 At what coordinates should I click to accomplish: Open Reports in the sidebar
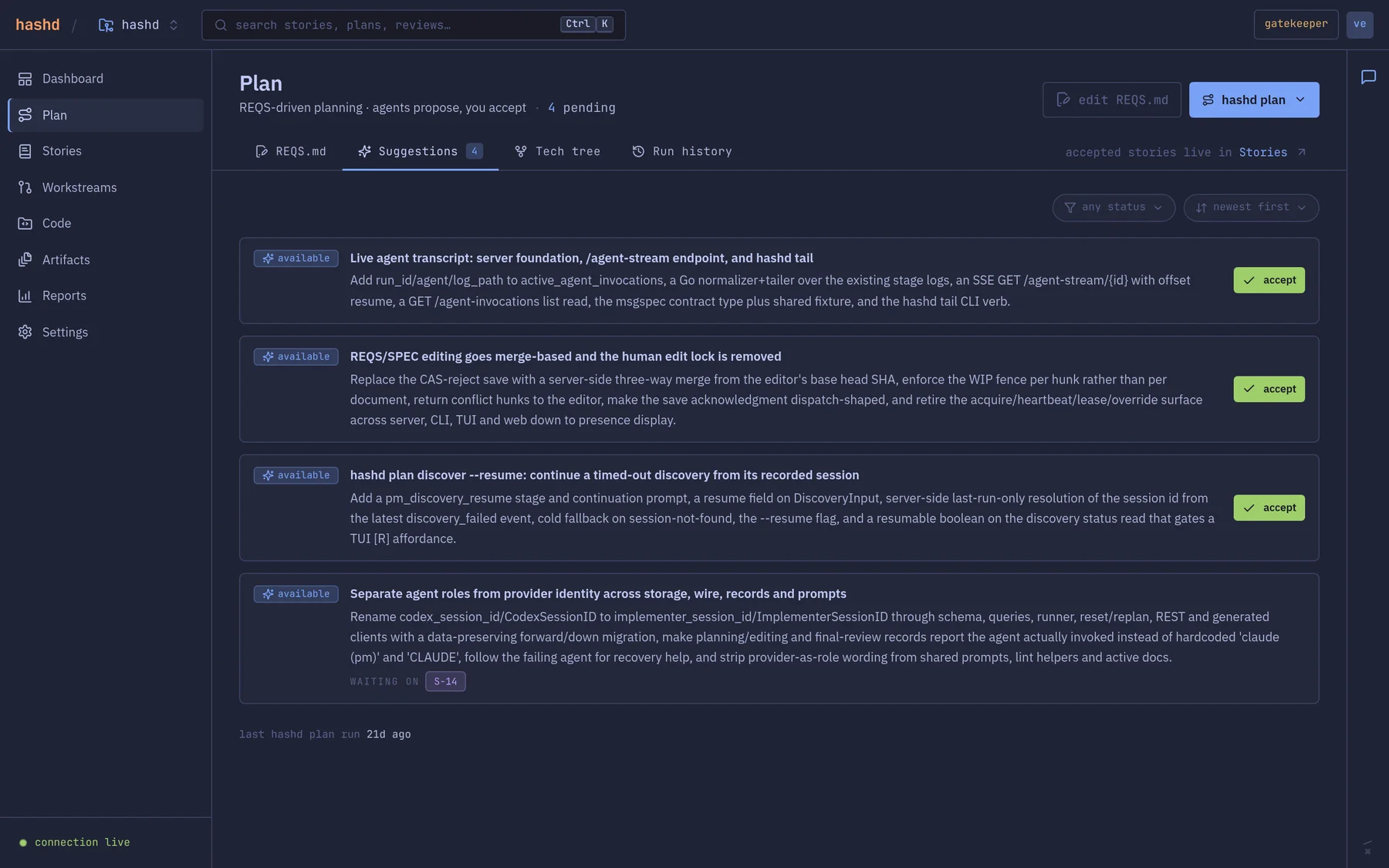[106, 296]
